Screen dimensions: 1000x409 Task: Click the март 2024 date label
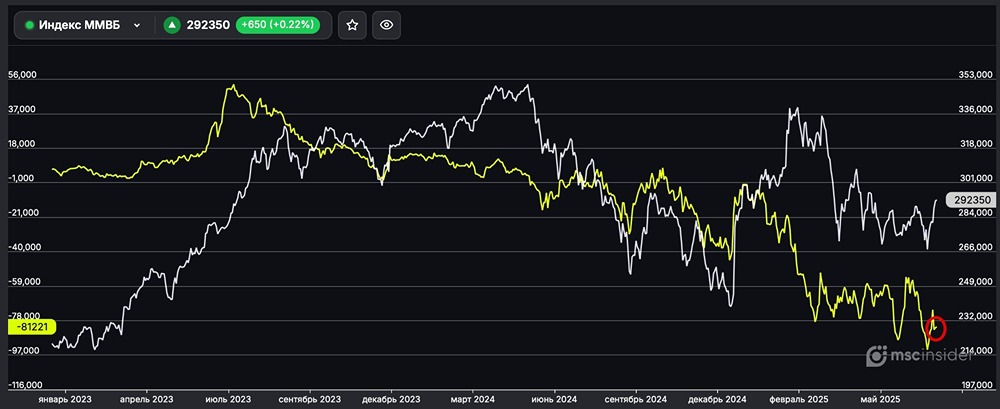click(x=472, y=399)
